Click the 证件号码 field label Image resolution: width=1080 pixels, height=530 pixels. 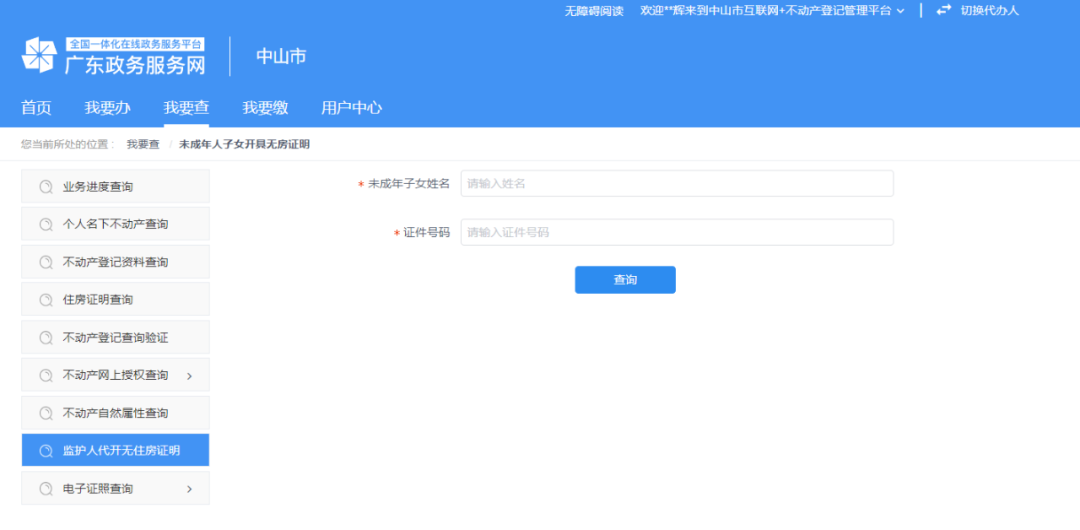click(427, 233)
